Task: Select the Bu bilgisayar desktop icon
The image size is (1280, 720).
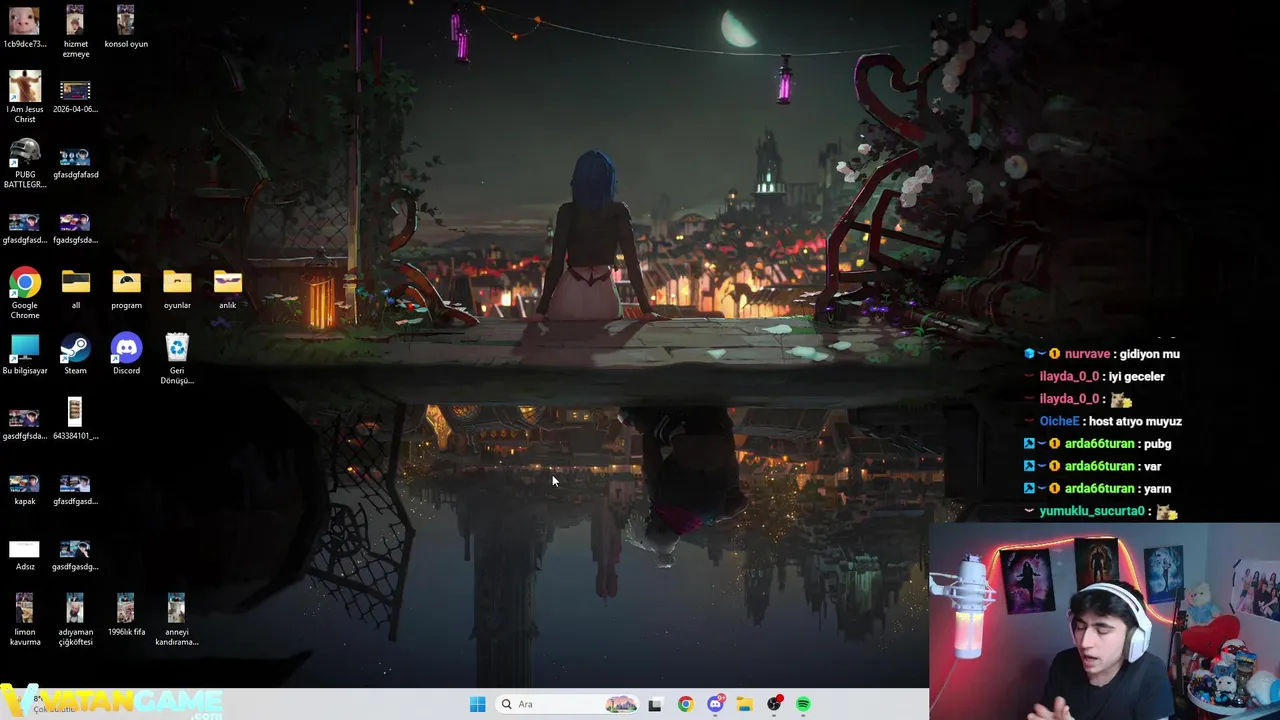Action: pos(25,354)
